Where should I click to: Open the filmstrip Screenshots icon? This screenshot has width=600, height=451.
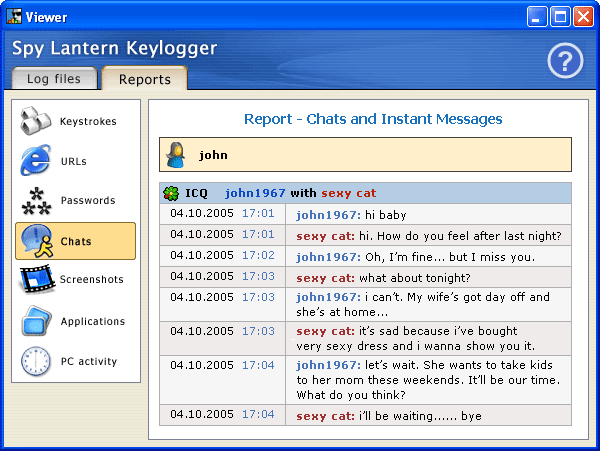(37, 279)
